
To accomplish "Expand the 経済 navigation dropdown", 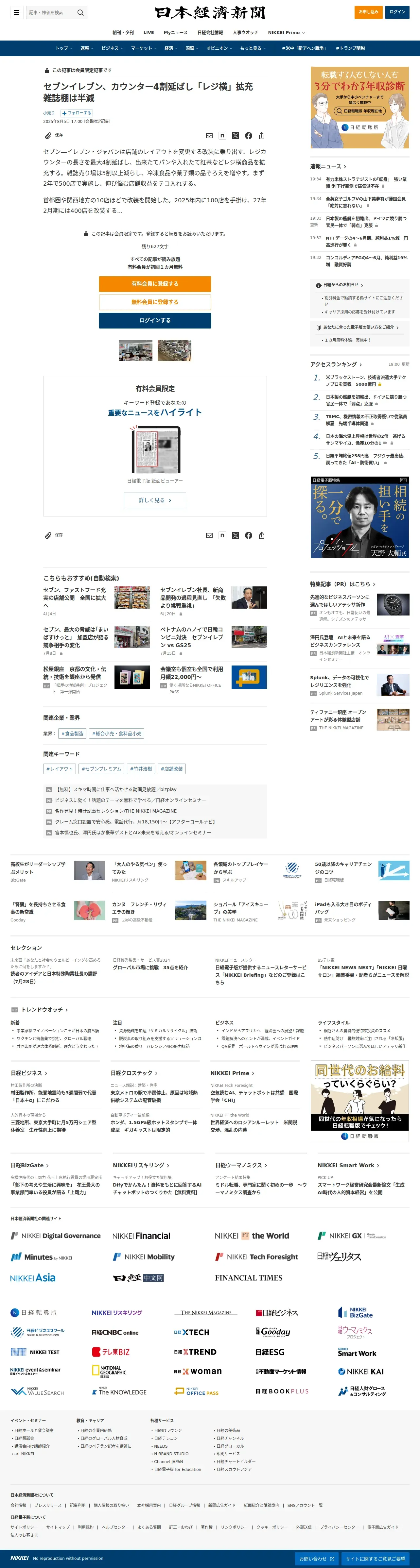I will pyautogui.click(x=170, y=48).
